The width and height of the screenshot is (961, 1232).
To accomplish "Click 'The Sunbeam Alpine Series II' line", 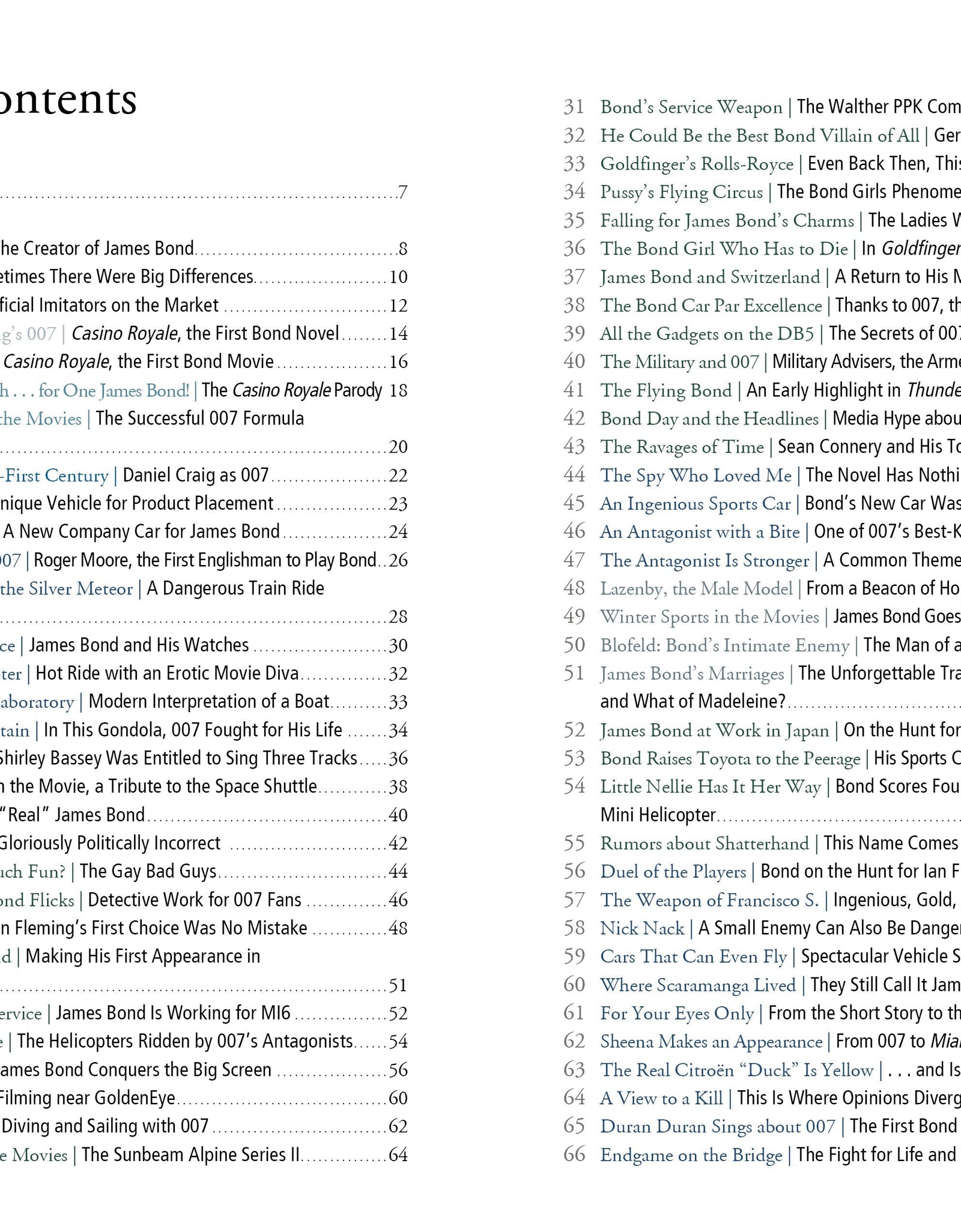I will point(190,1155).
